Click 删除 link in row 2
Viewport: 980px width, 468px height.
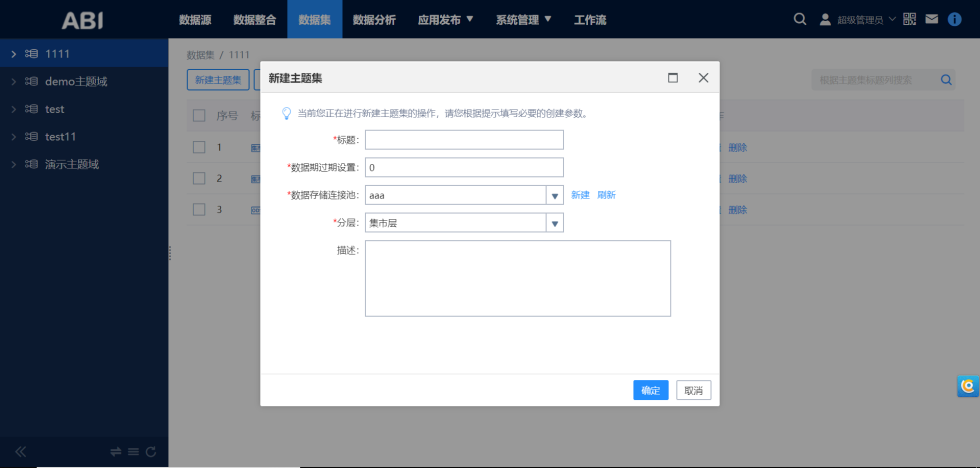pos(738,178)
